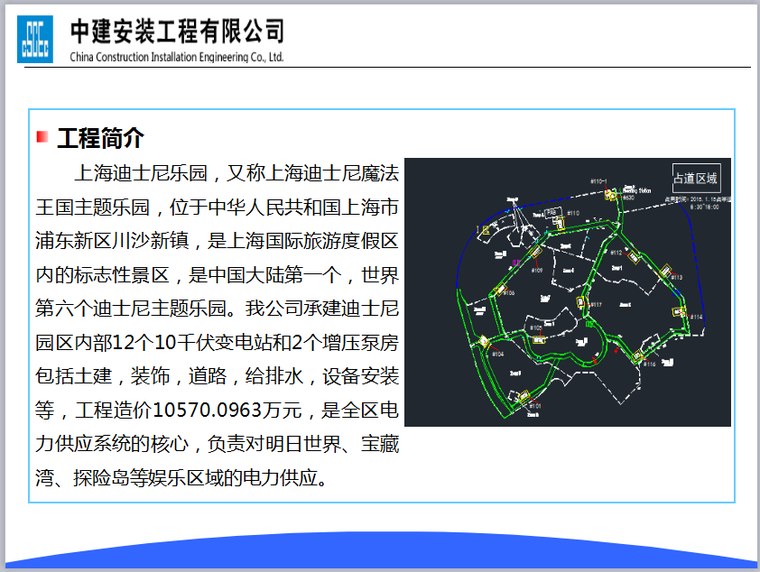Click the line containing 工程造价10570.0963万元

tap(217, 410)
